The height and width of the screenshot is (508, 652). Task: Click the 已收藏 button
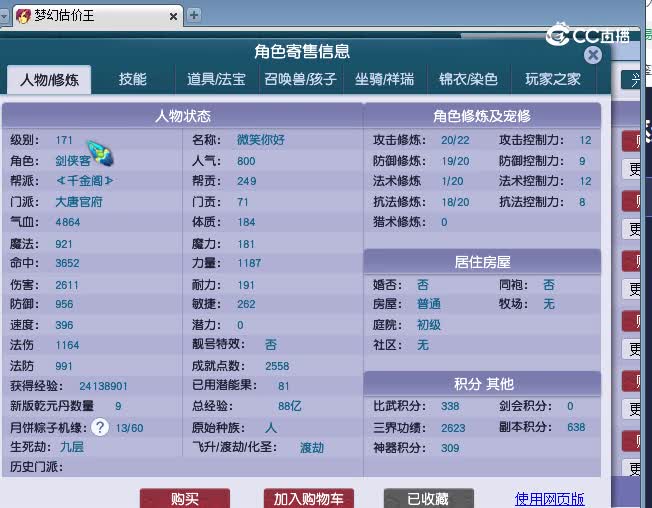(428, 498)
